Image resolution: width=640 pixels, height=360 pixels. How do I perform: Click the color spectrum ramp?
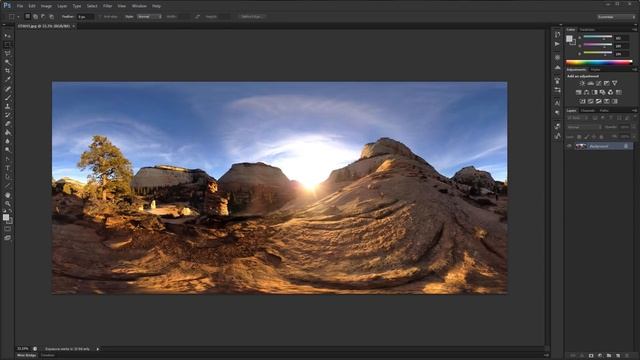pos(599,62)
